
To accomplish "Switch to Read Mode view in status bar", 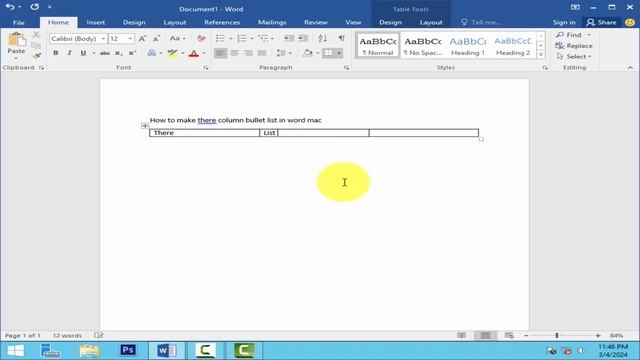I will 462,336.
